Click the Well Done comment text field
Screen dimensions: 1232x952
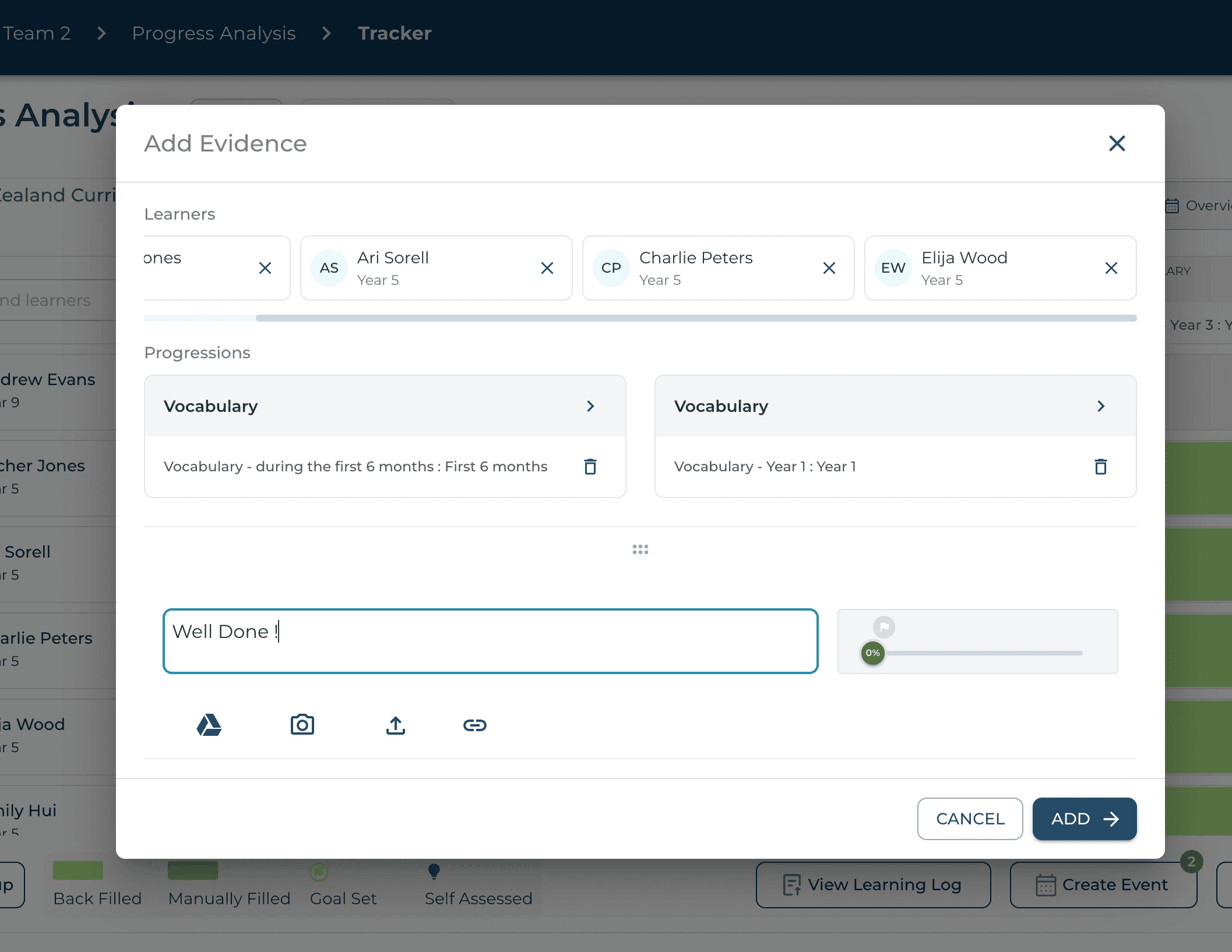[490, 641]
